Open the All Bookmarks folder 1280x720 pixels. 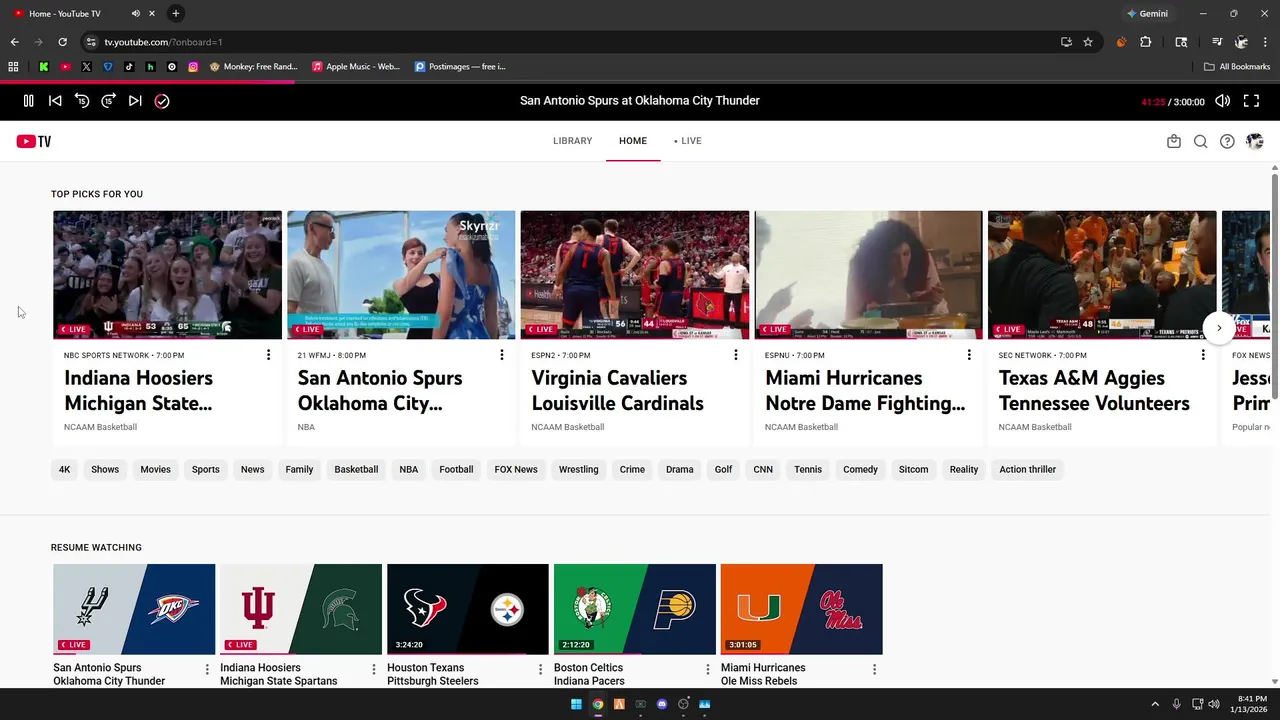point(1237,67)
